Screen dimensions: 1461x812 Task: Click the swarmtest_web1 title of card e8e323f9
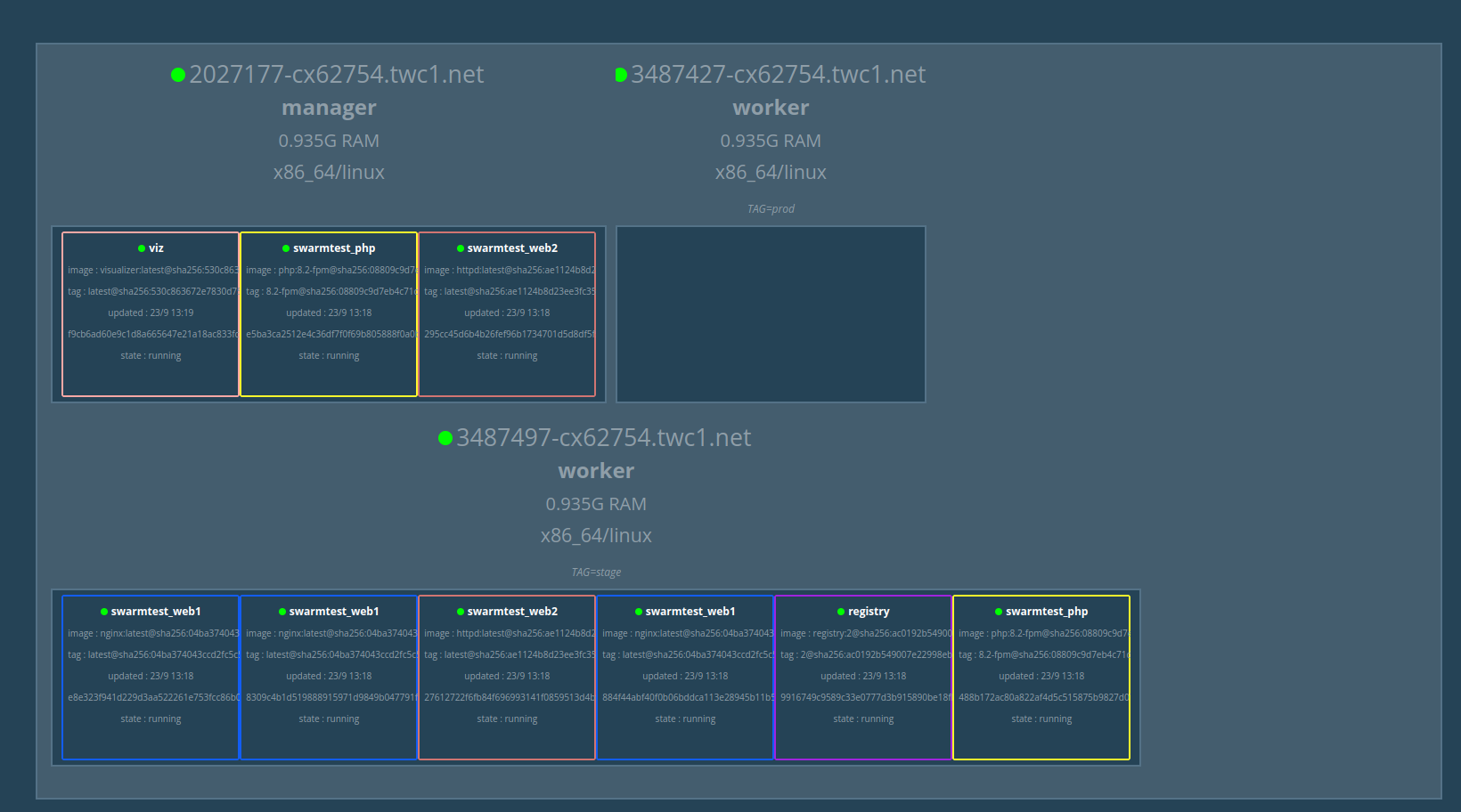[156, 612]
